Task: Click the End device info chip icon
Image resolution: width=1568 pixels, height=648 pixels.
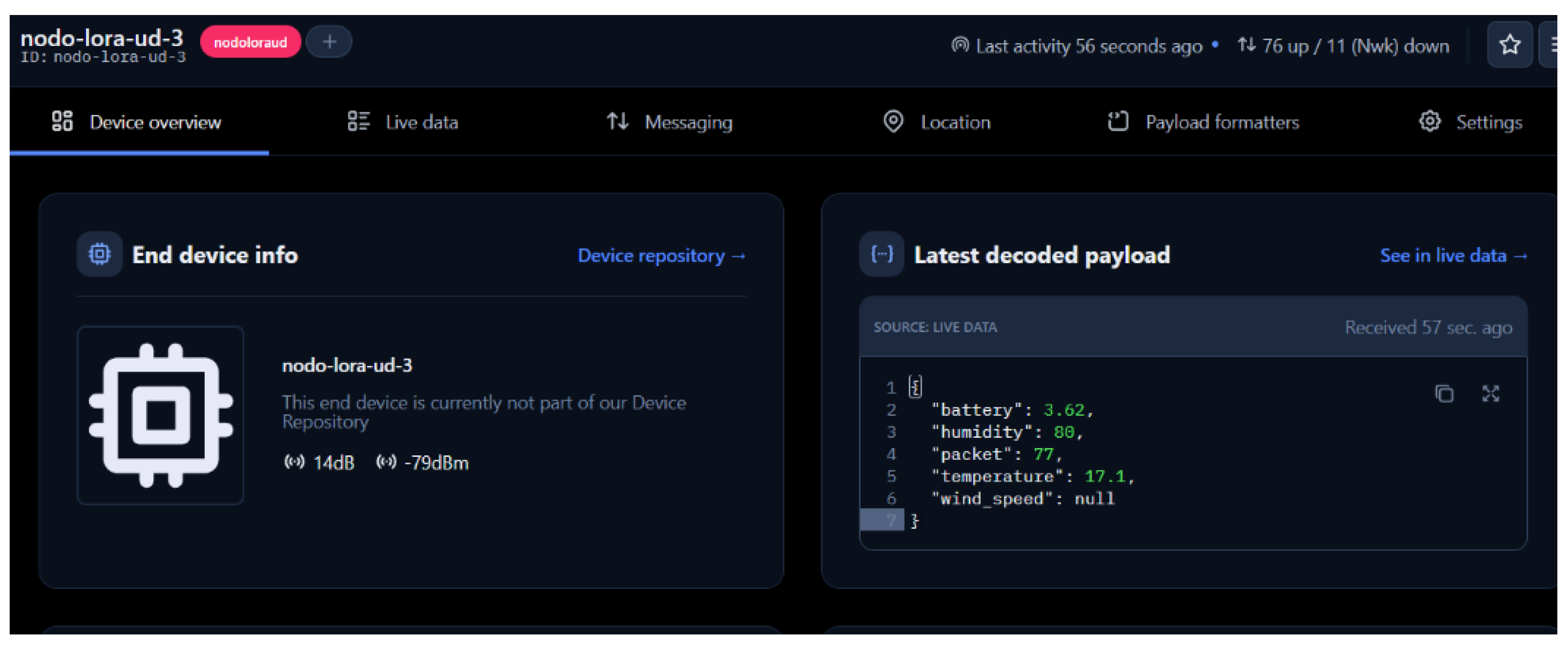Action: click(100, 255)
